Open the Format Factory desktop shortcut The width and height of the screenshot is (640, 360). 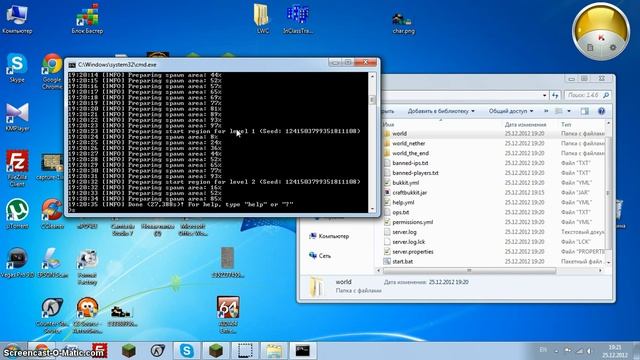click(x=87, y=267)
